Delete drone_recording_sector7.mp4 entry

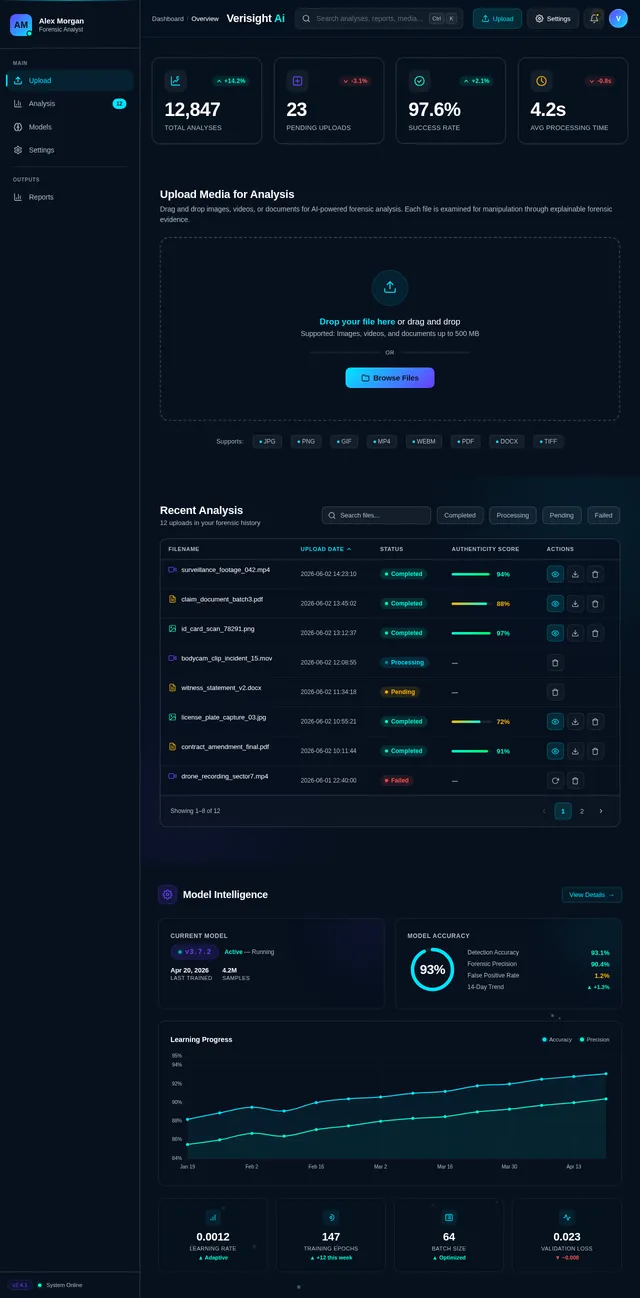[x=575, y=780]
